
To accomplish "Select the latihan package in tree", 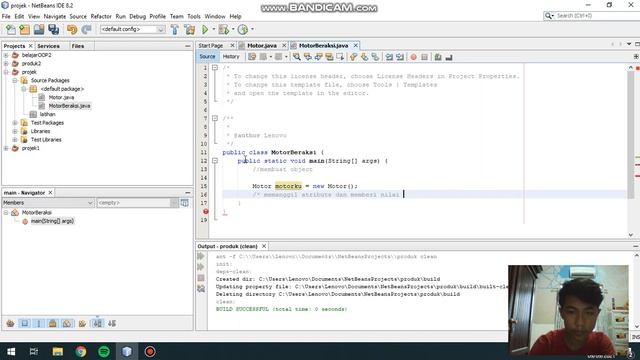I will pyautogui.click(x=47, y=114).
